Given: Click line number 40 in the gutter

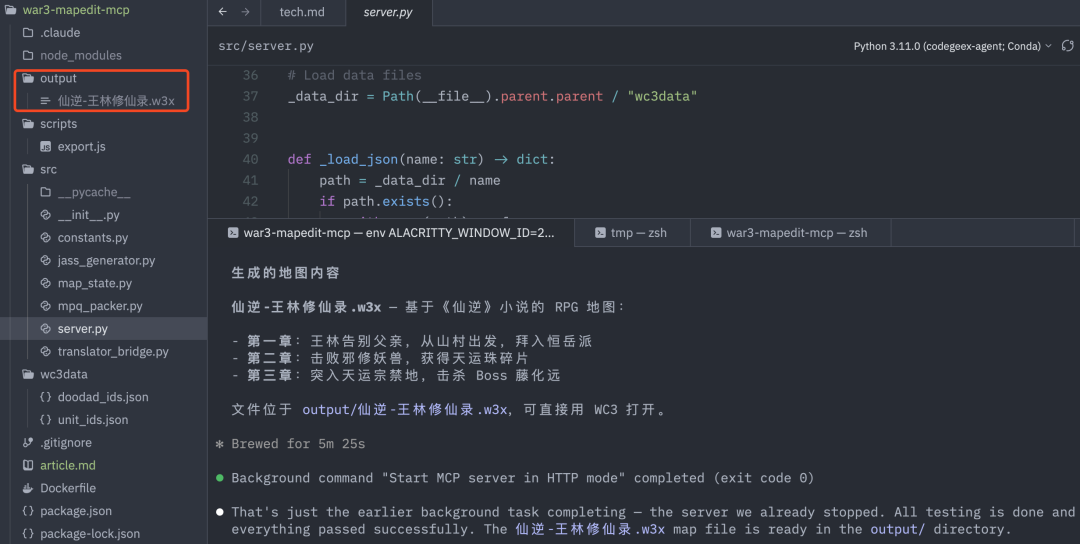Looking at the screenshot, I should click(250, 159).
